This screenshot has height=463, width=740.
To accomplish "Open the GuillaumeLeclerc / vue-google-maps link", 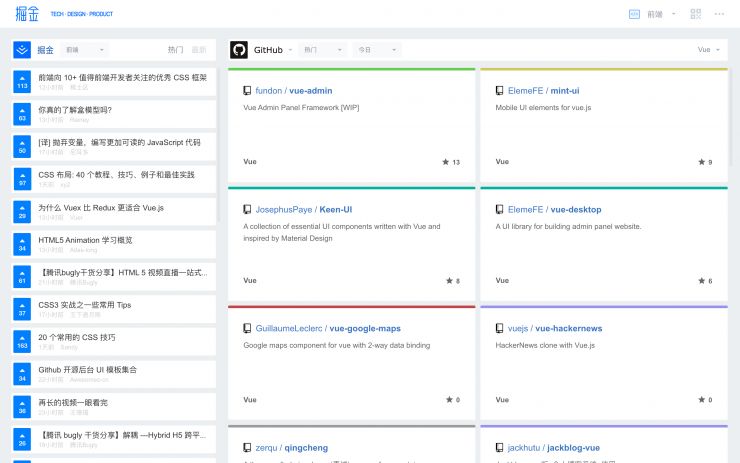I will (x=328, y=328).
